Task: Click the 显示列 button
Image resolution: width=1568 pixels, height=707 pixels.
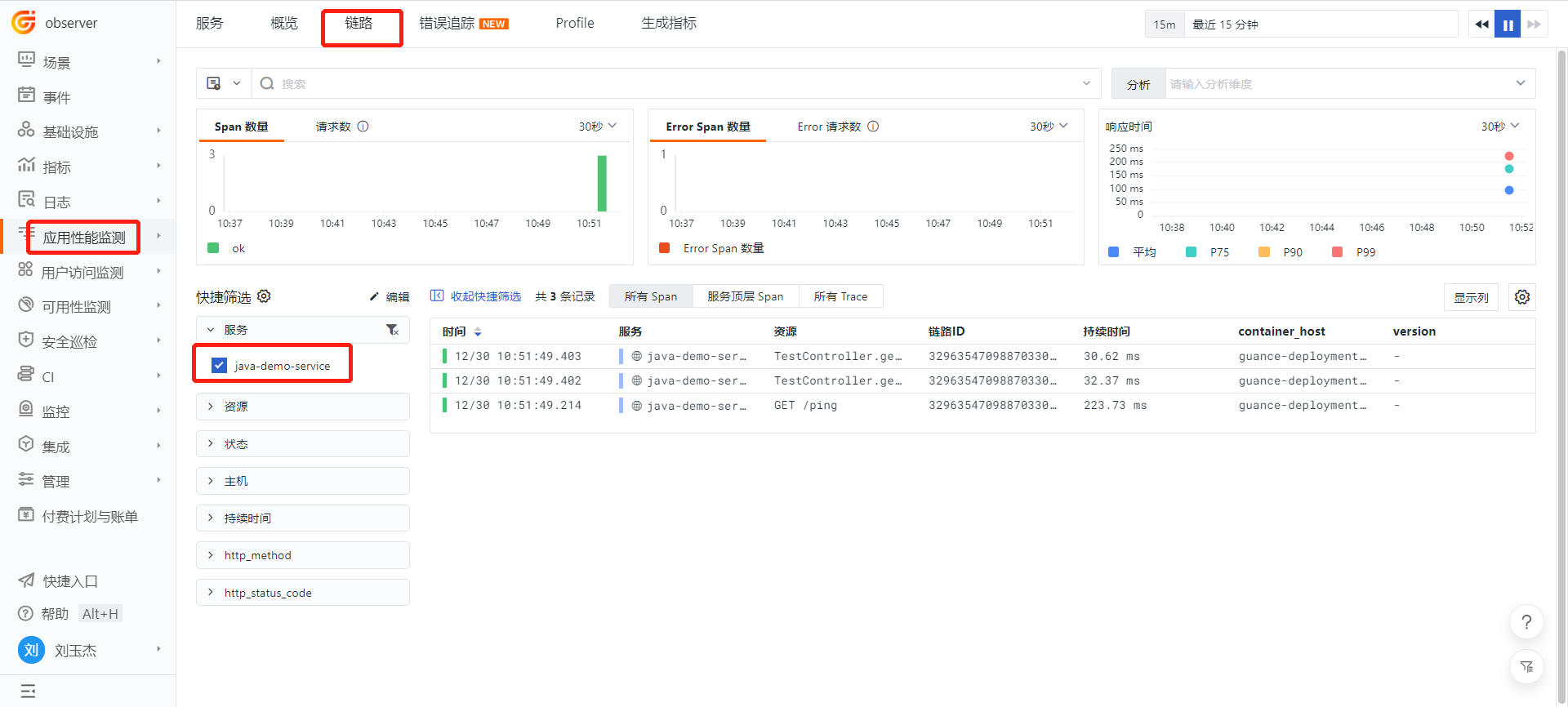Action: [1471, 297]
